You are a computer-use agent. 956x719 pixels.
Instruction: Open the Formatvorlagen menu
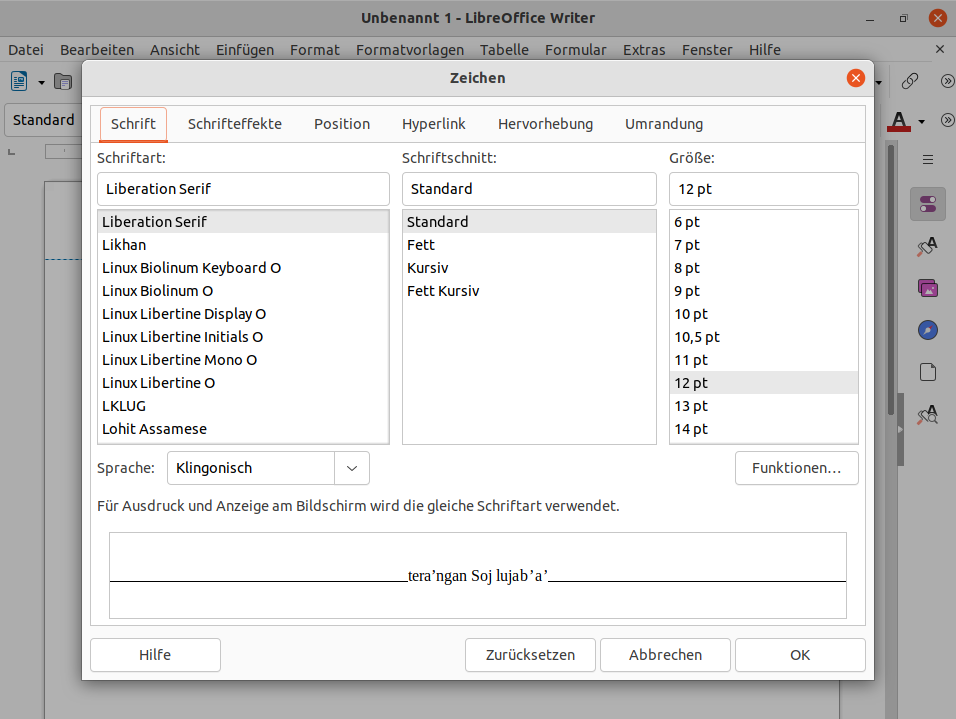coord(410,50)
